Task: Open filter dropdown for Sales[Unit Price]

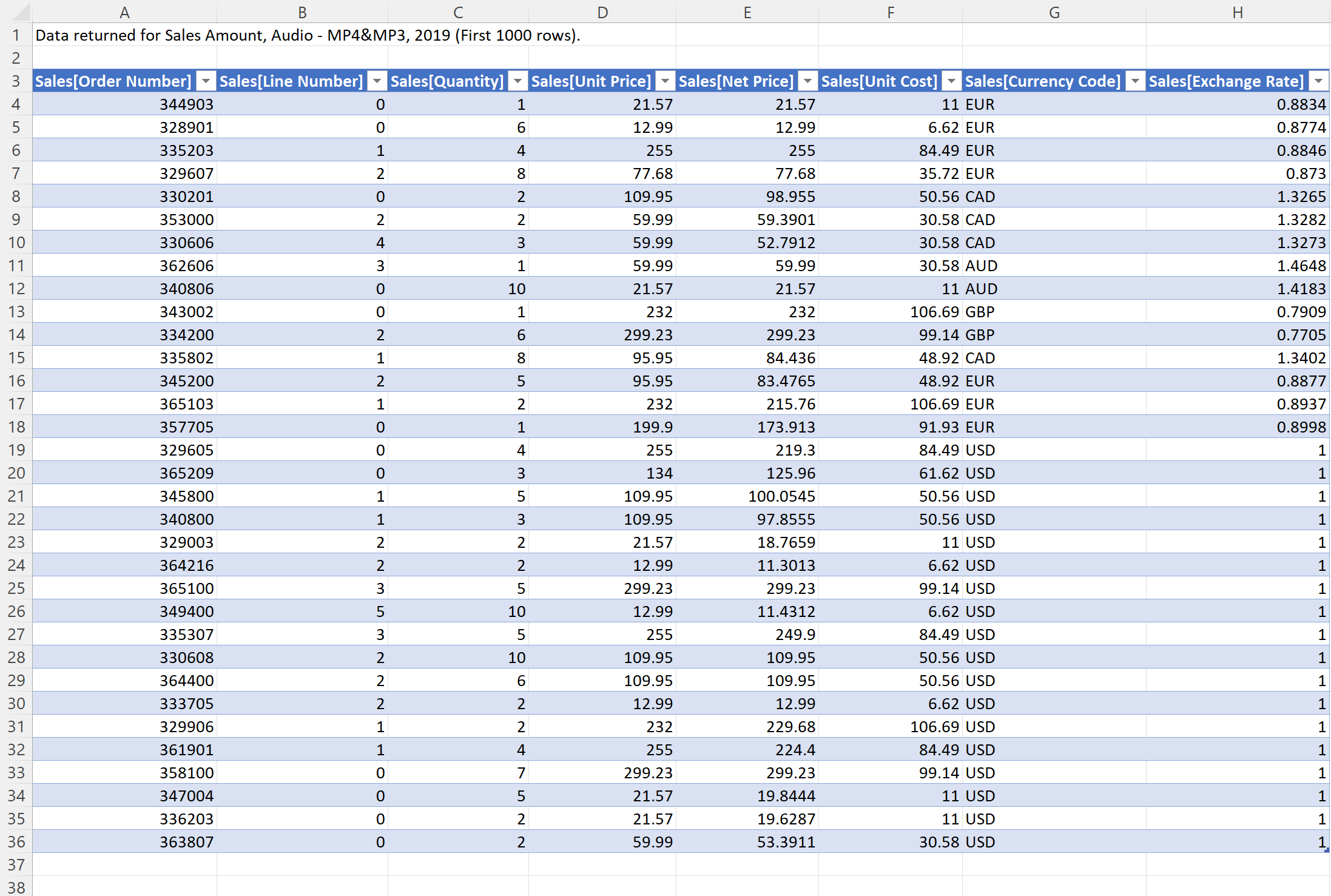Action: [665, 81]
